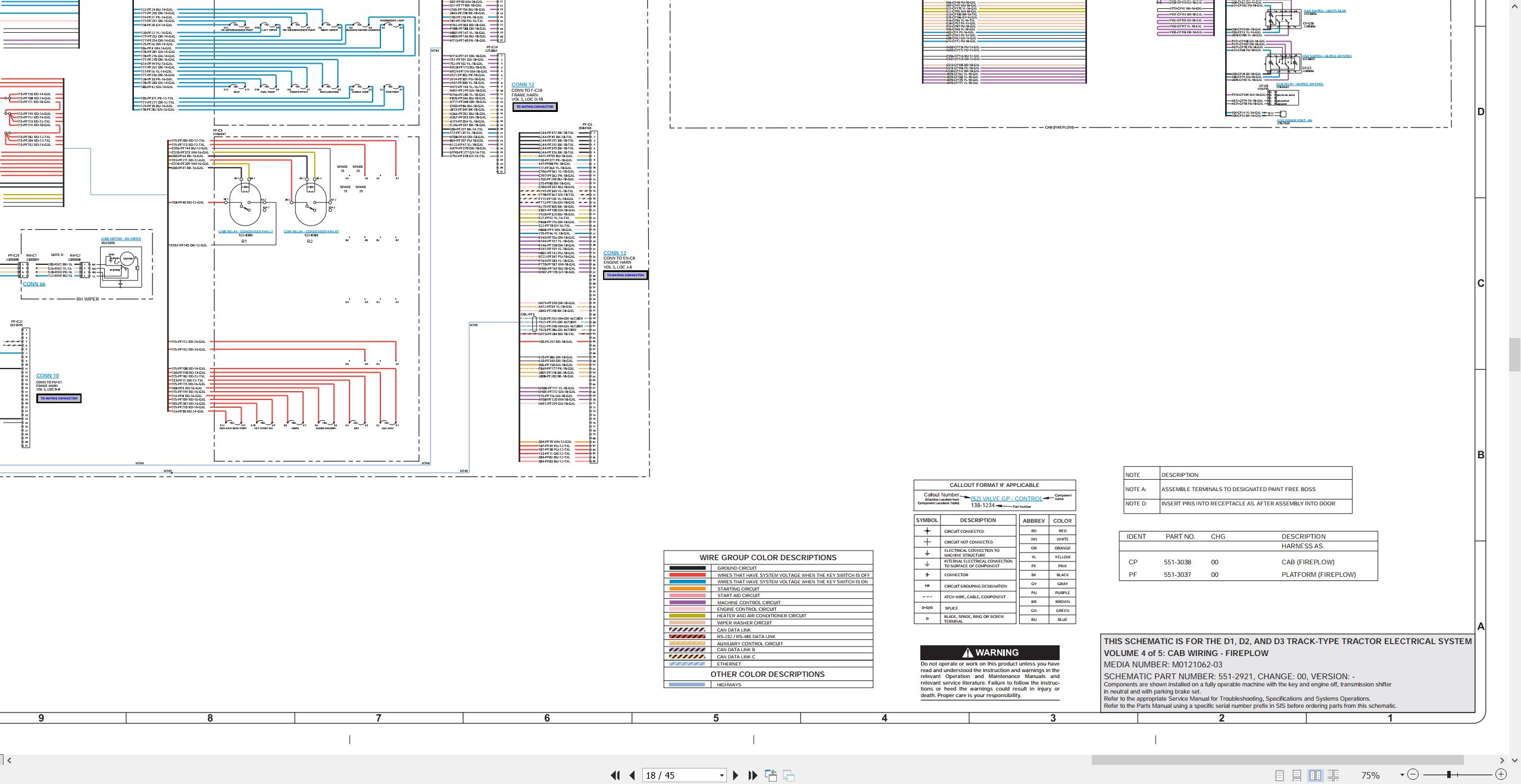Click the zoom out minus icon
The width and height of the screenshot is (1521, 784).
tap(1413, 774)
